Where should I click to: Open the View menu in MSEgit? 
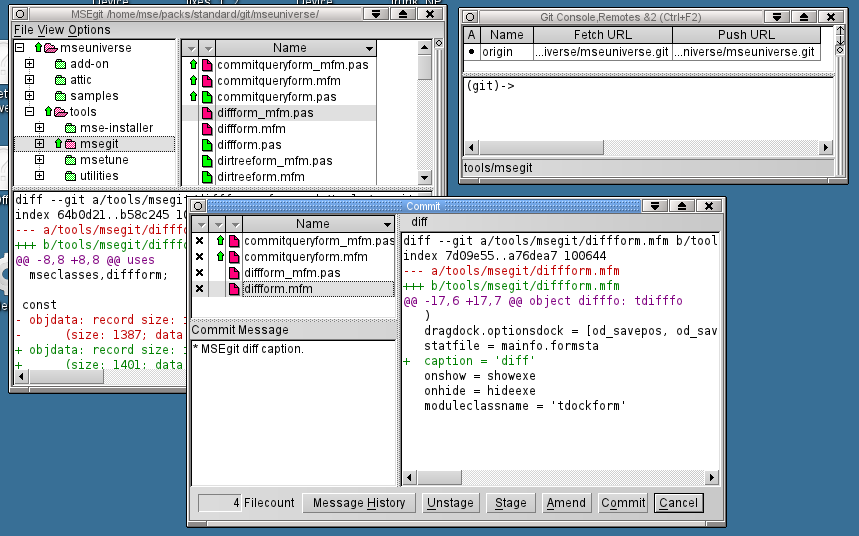point(50,30)
